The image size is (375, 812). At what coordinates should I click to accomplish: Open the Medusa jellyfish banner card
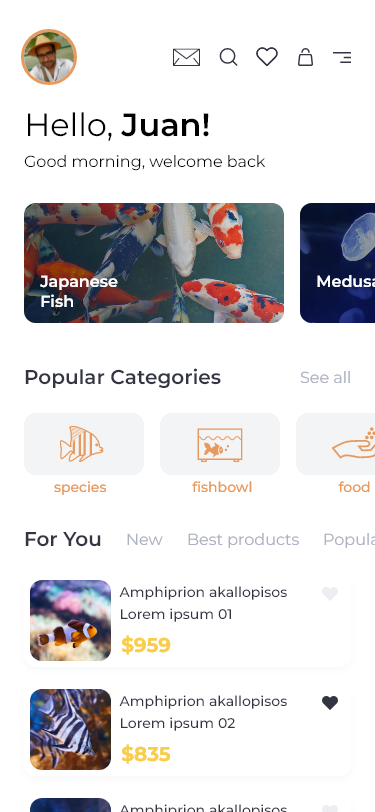(338, 263)
